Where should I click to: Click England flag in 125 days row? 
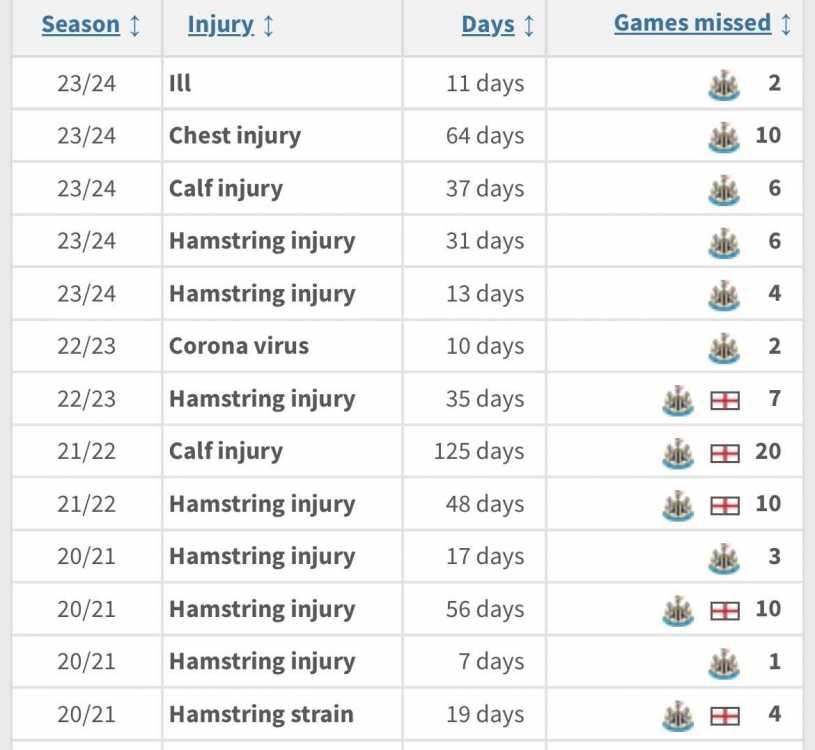point(725,453)
